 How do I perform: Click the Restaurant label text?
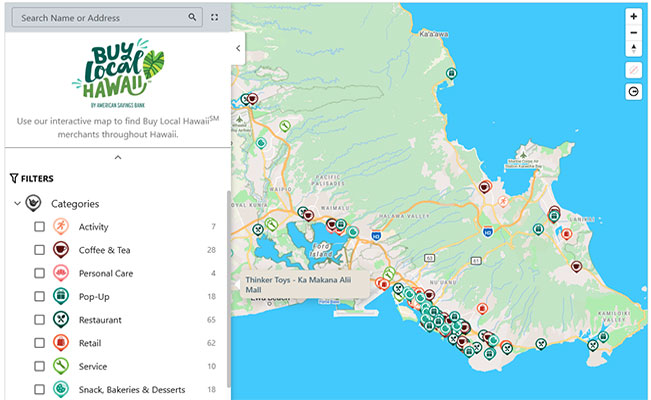[x=100, y=320]
